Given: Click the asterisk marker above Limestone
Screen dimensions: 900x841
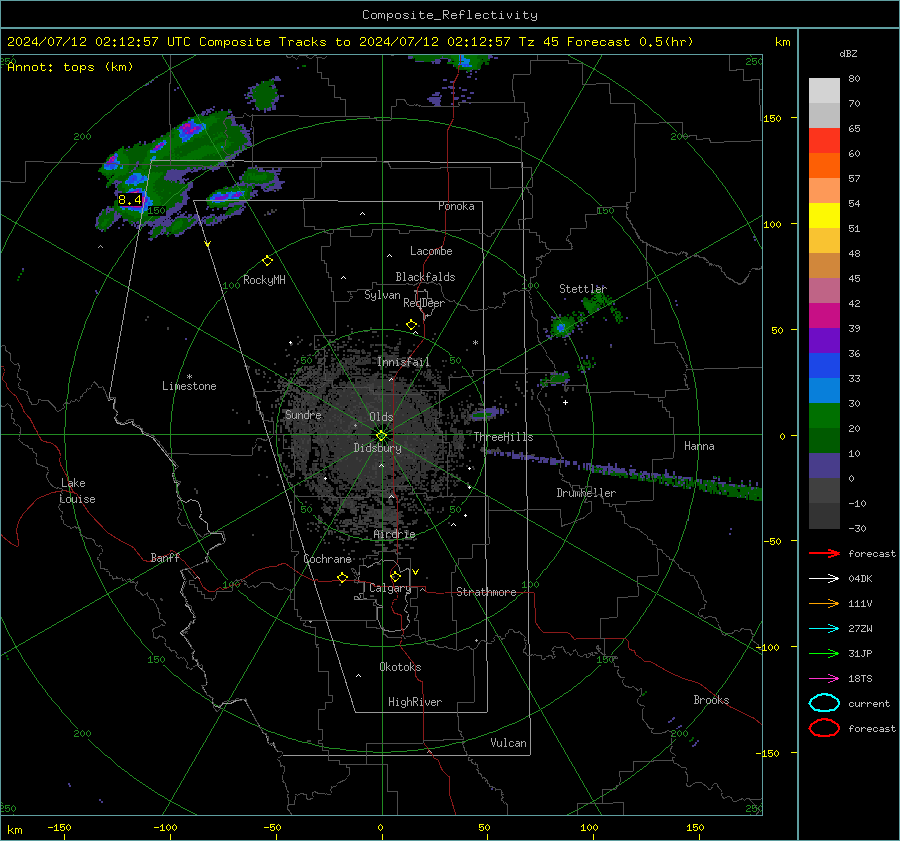Looking at the screenshot, I should click(189, 377).
